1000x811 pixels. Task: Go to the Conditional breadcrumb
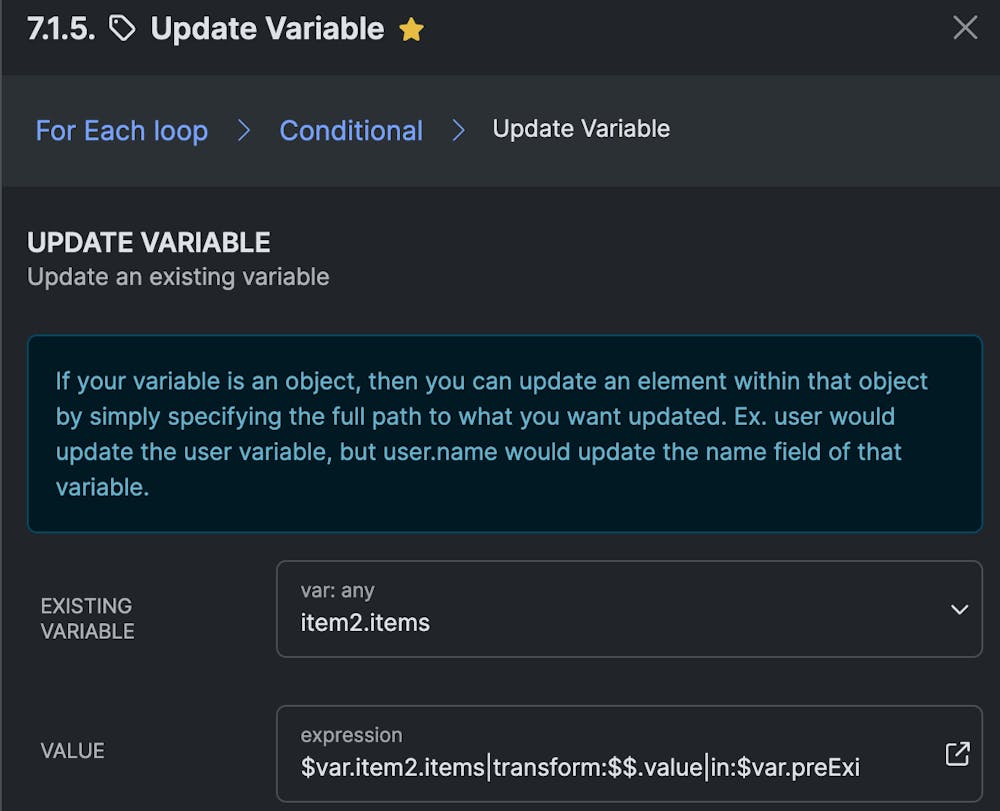351,130
